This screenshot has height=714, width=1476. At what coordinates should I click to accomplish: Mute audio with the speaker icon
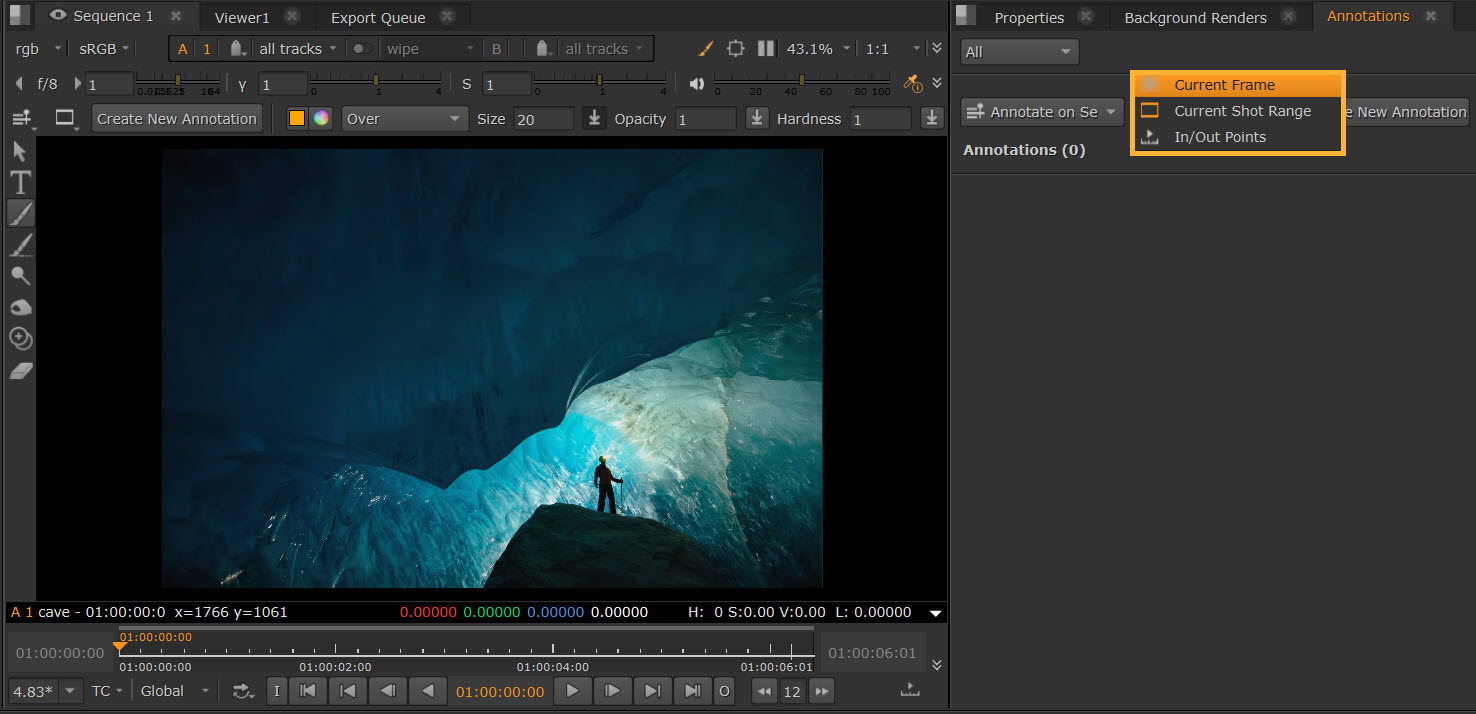point(696,84)
